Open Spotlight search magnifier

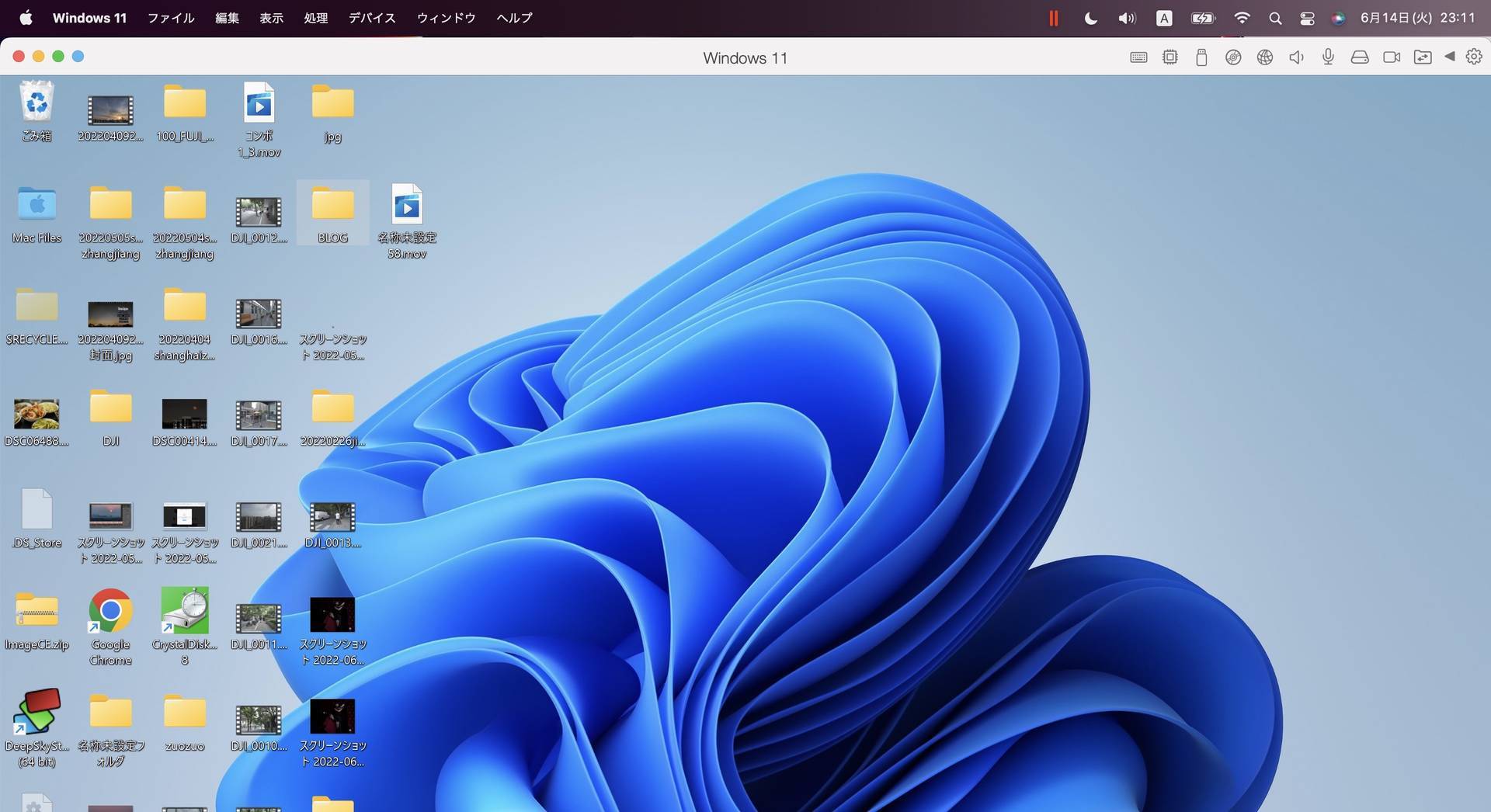coord(1275,18)
